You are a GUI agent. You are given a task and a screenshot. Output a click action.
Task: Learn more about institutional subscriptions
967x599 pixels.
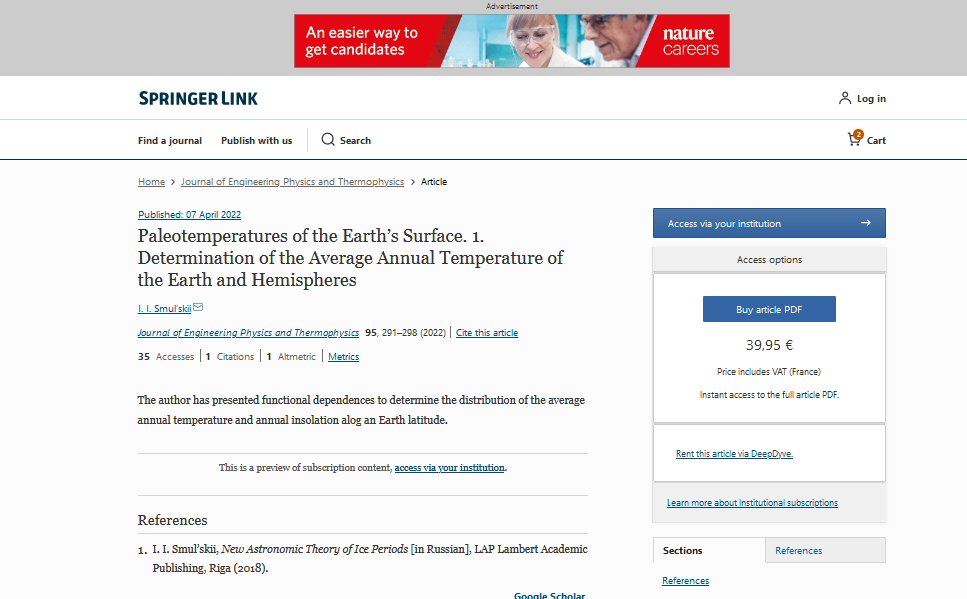[x=752, y=503]
